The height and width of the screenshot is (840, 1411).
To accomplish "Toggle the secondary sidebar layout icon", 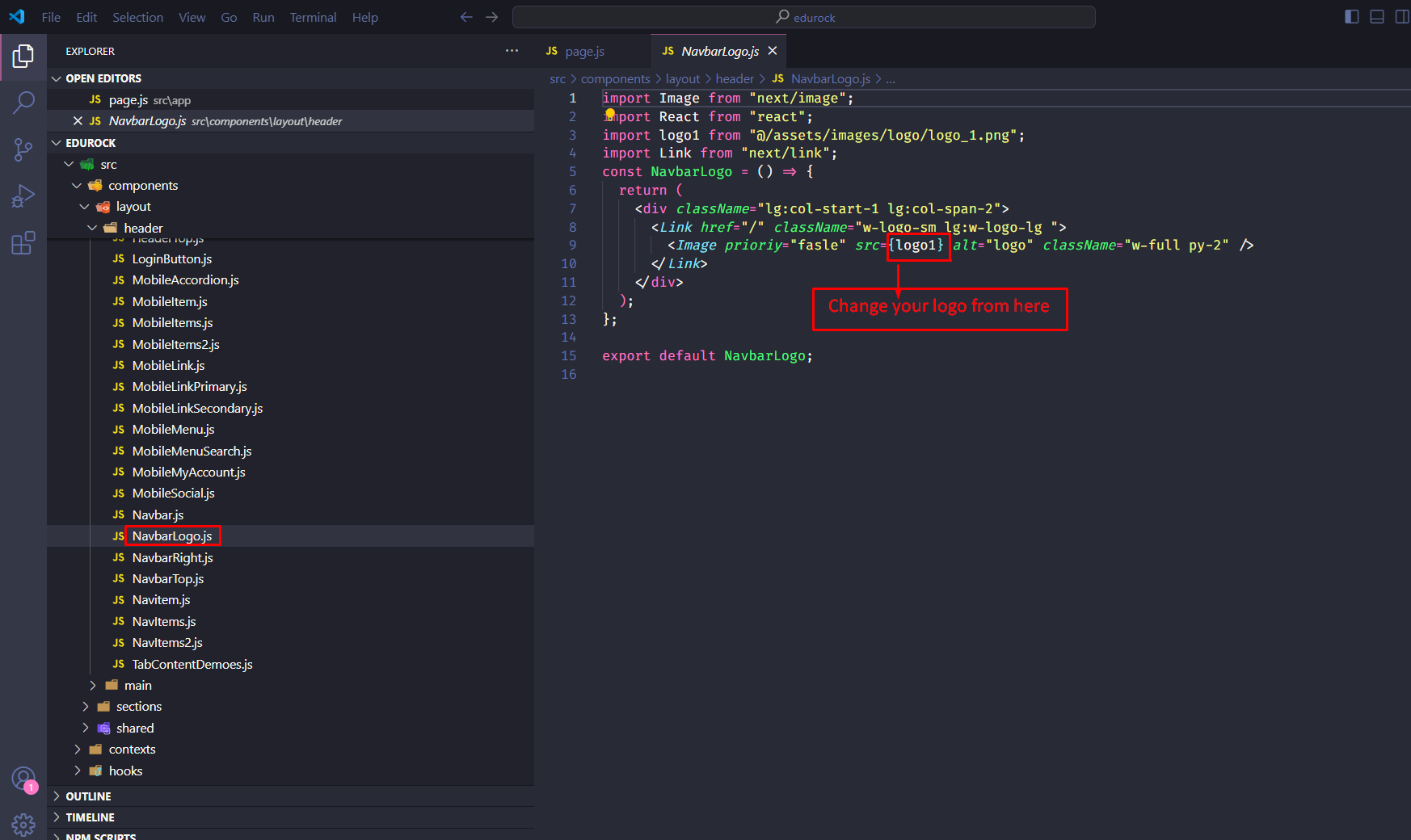I will pyautogui.click(x=1402, y=17).
